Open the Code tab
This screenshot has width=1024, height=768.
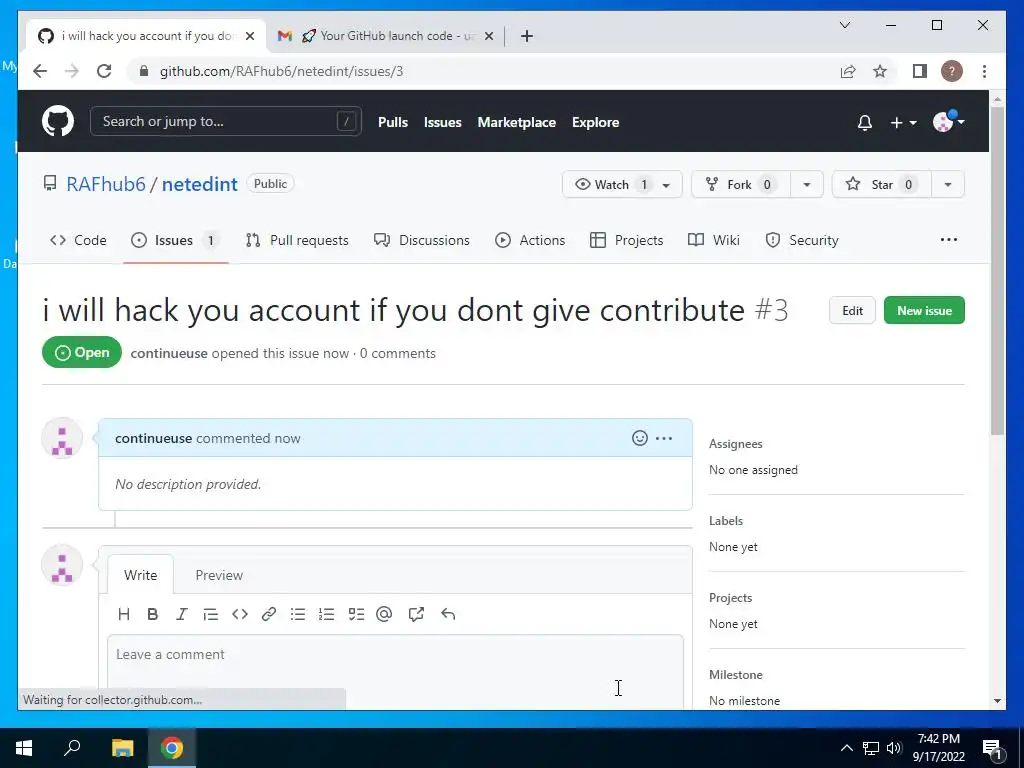[78, 240]
